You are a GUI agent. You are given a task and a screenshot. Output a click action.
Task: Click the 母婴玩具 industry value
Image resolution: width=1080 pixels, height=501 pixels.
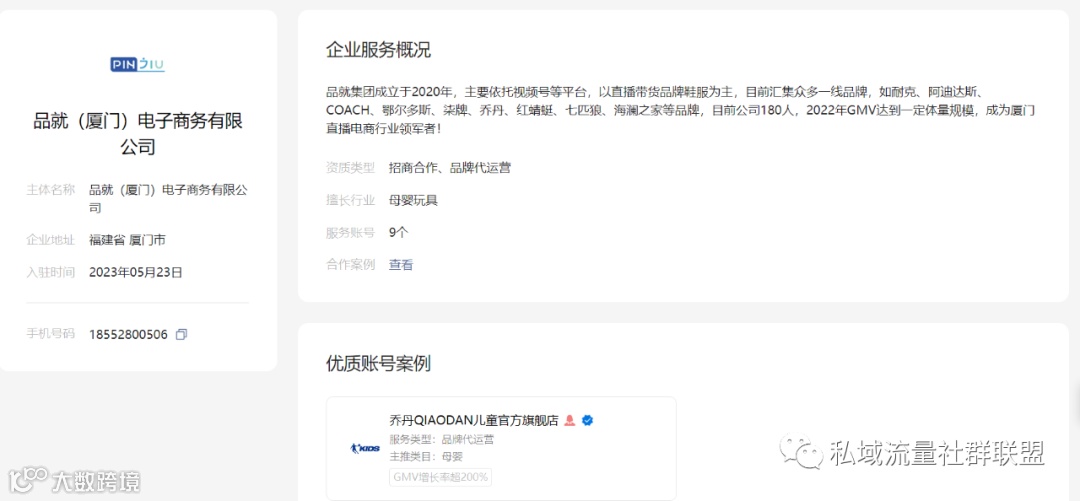pos(413,201)
